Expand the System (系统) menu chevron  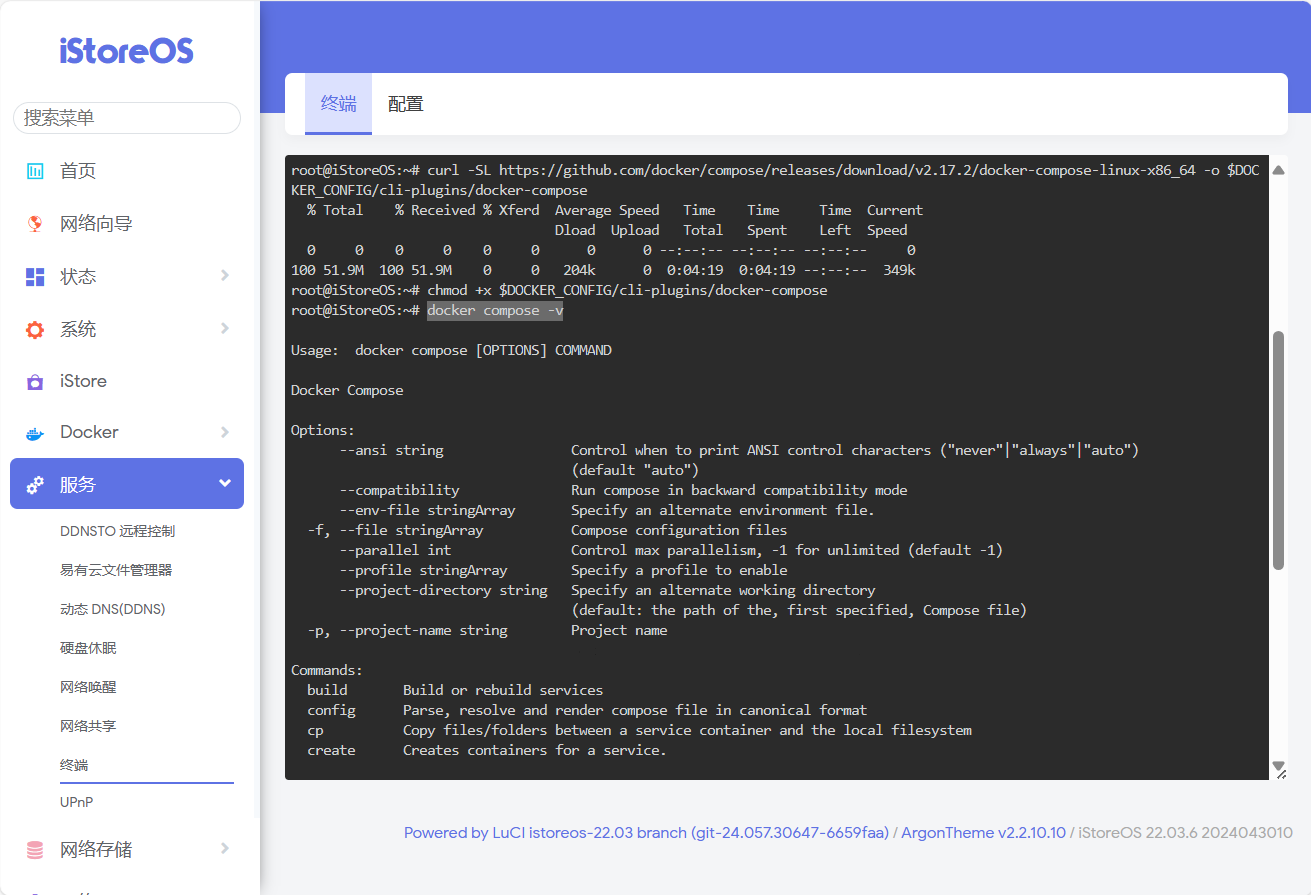(x=224, y=329)
